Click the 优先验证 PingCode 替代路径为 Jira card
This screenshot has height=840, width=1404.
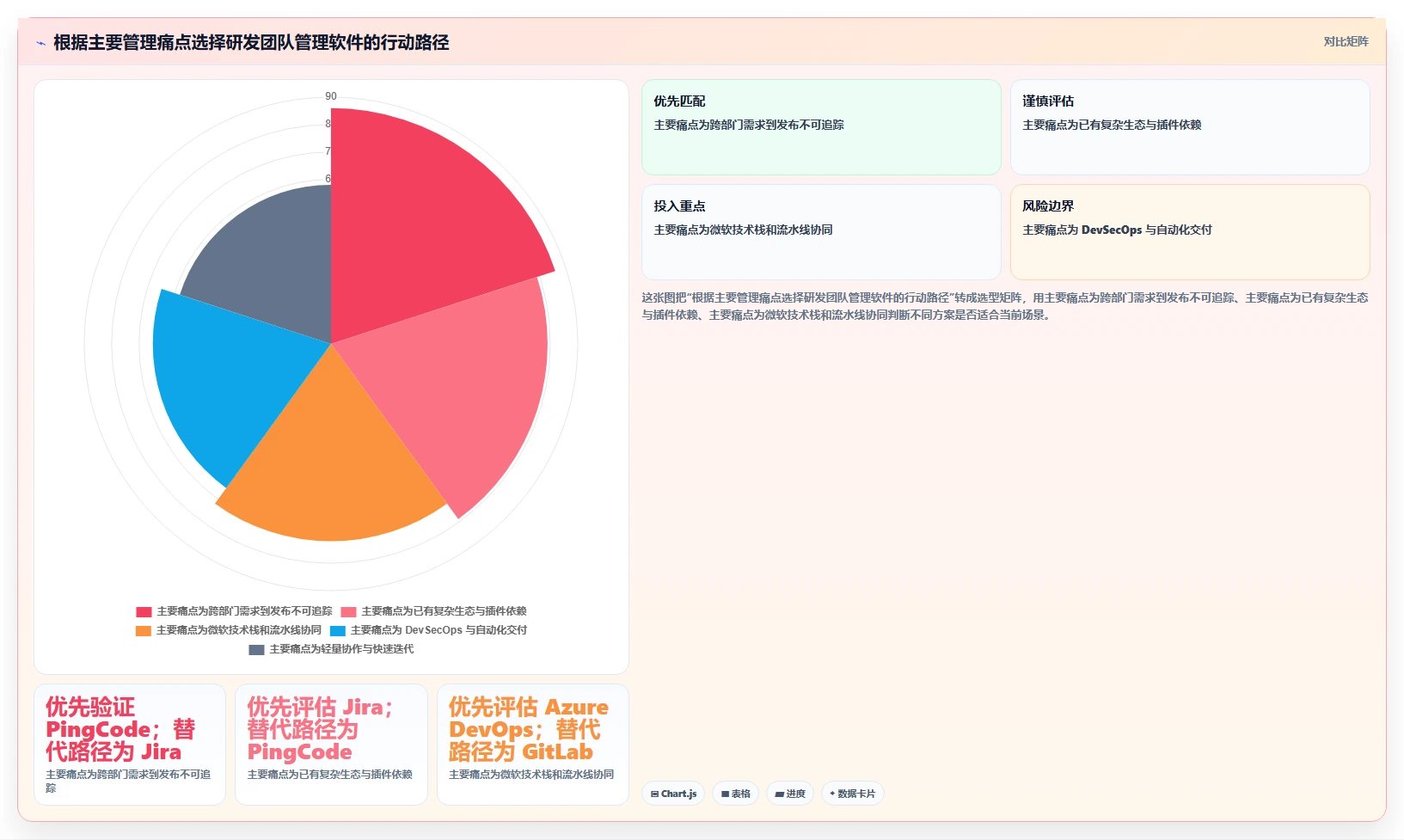(130, 745)
